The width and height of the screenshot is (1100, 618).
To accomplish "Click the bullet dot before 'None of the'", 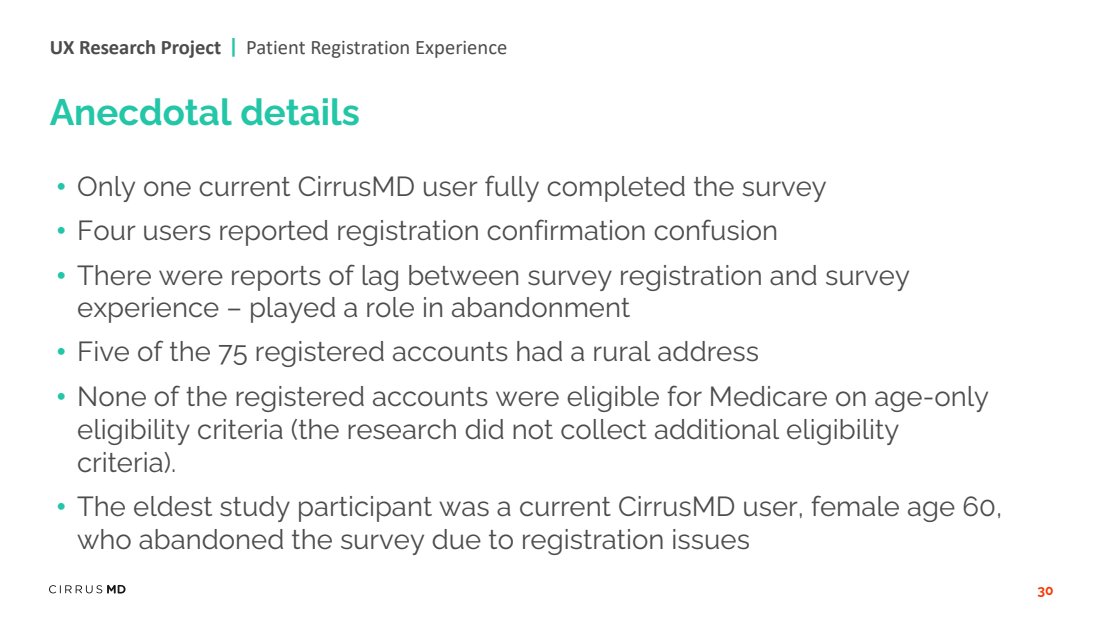I will (62, 397).
